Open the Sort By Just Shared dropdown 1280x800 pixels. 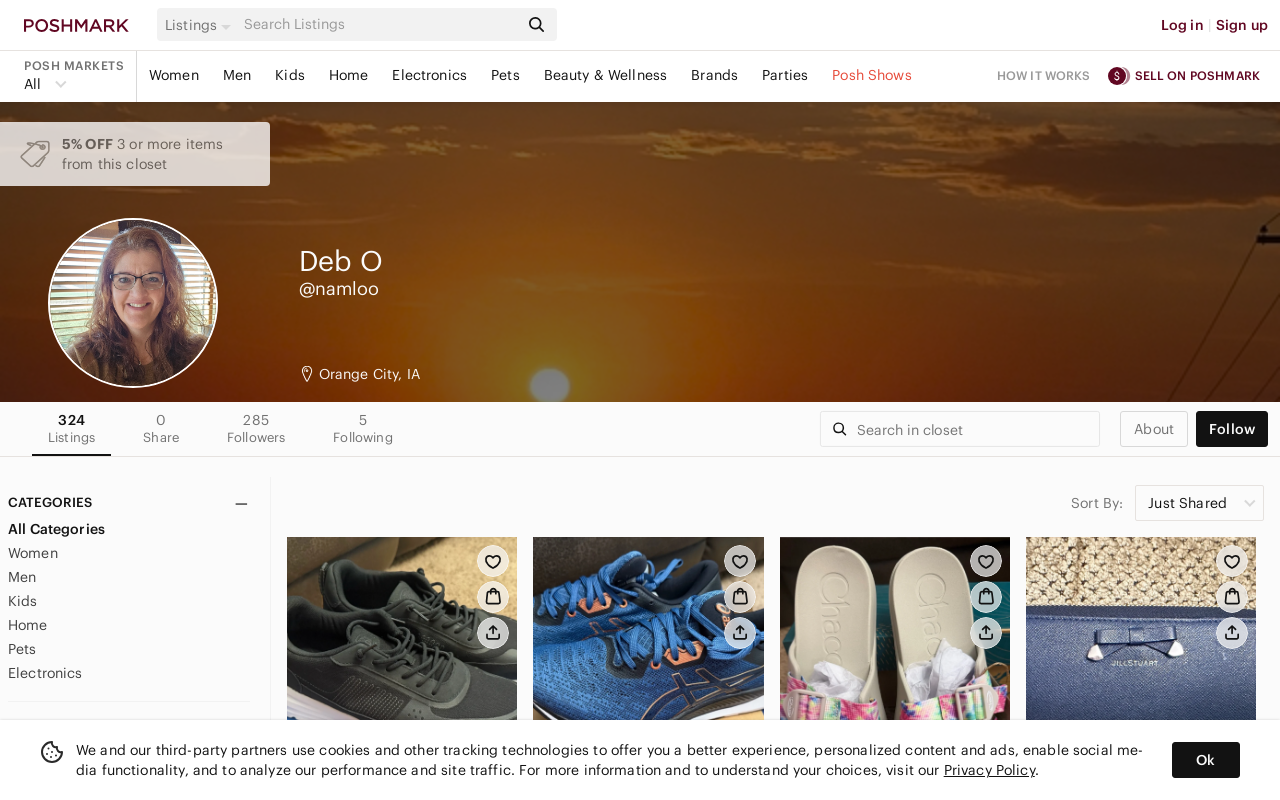(1199, 503)
